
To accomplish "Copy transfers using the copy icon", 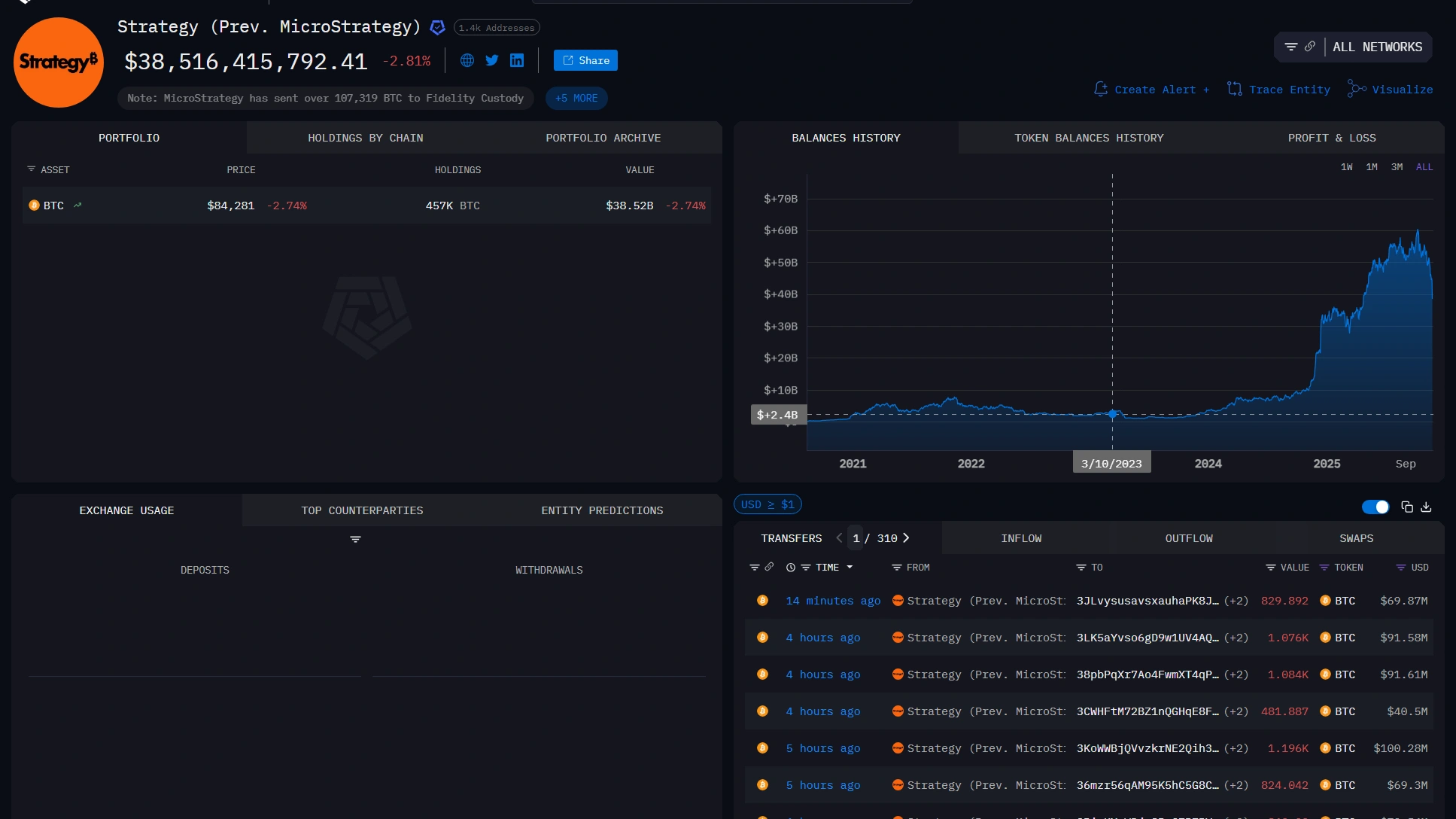I will [1406, 507].
